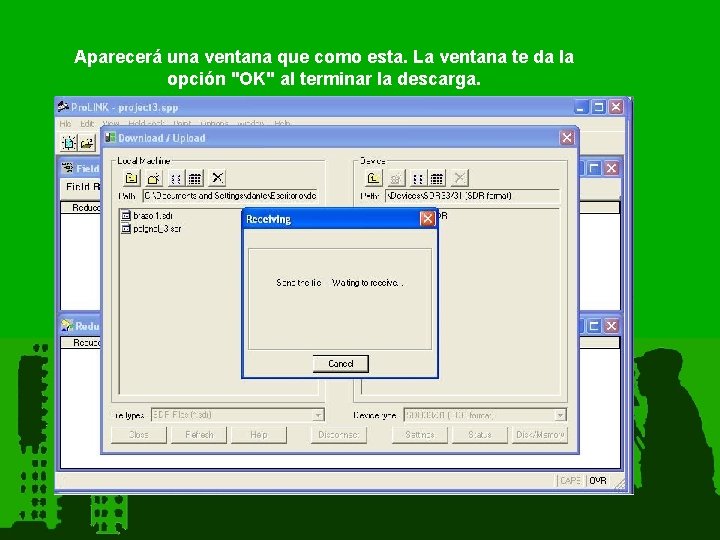Click the Status button
The width and height of the screenshot is (720, 540).
pos(480,434)
